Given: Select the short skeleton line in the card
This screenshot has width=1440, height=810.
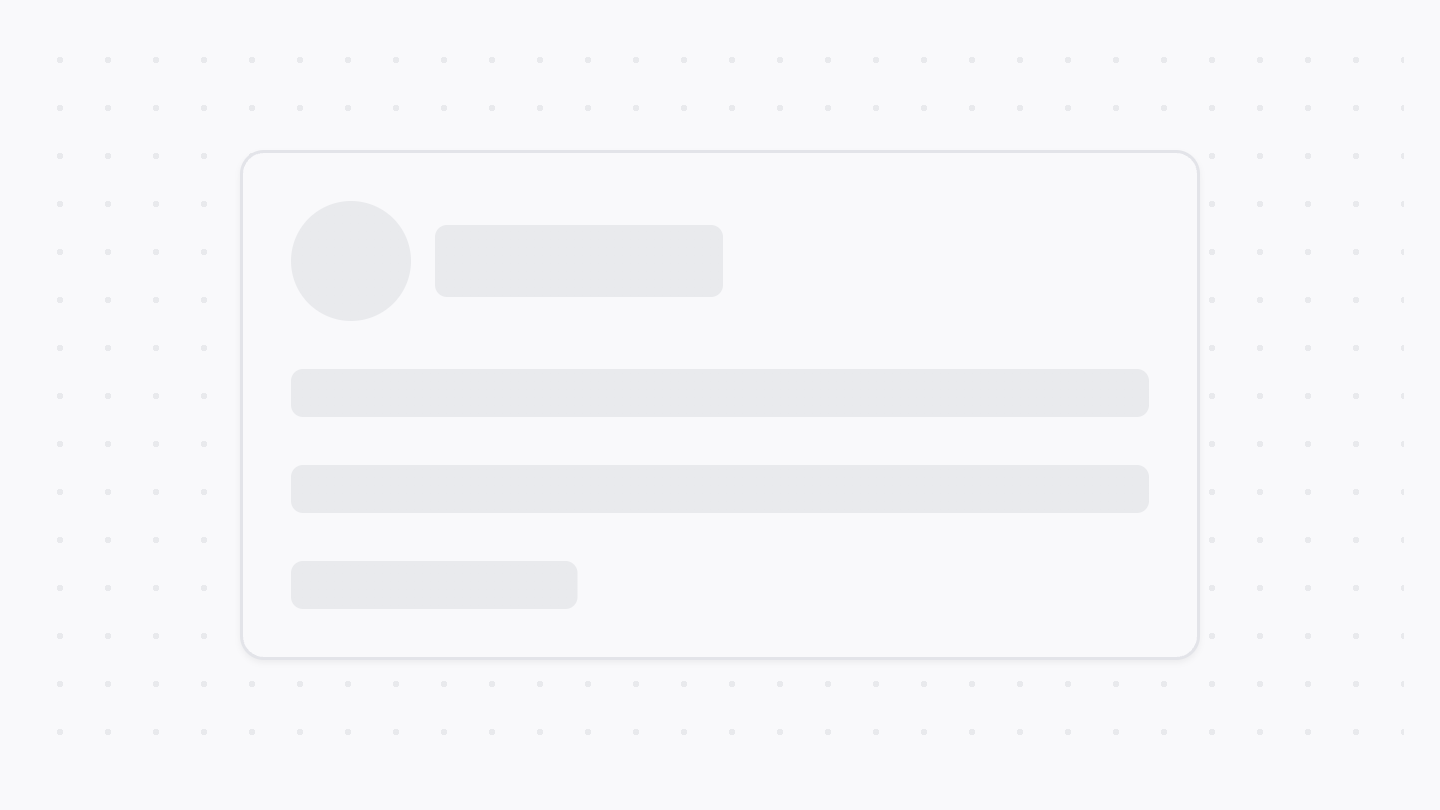Looking at the screenshot, I should tap(434, 585).
